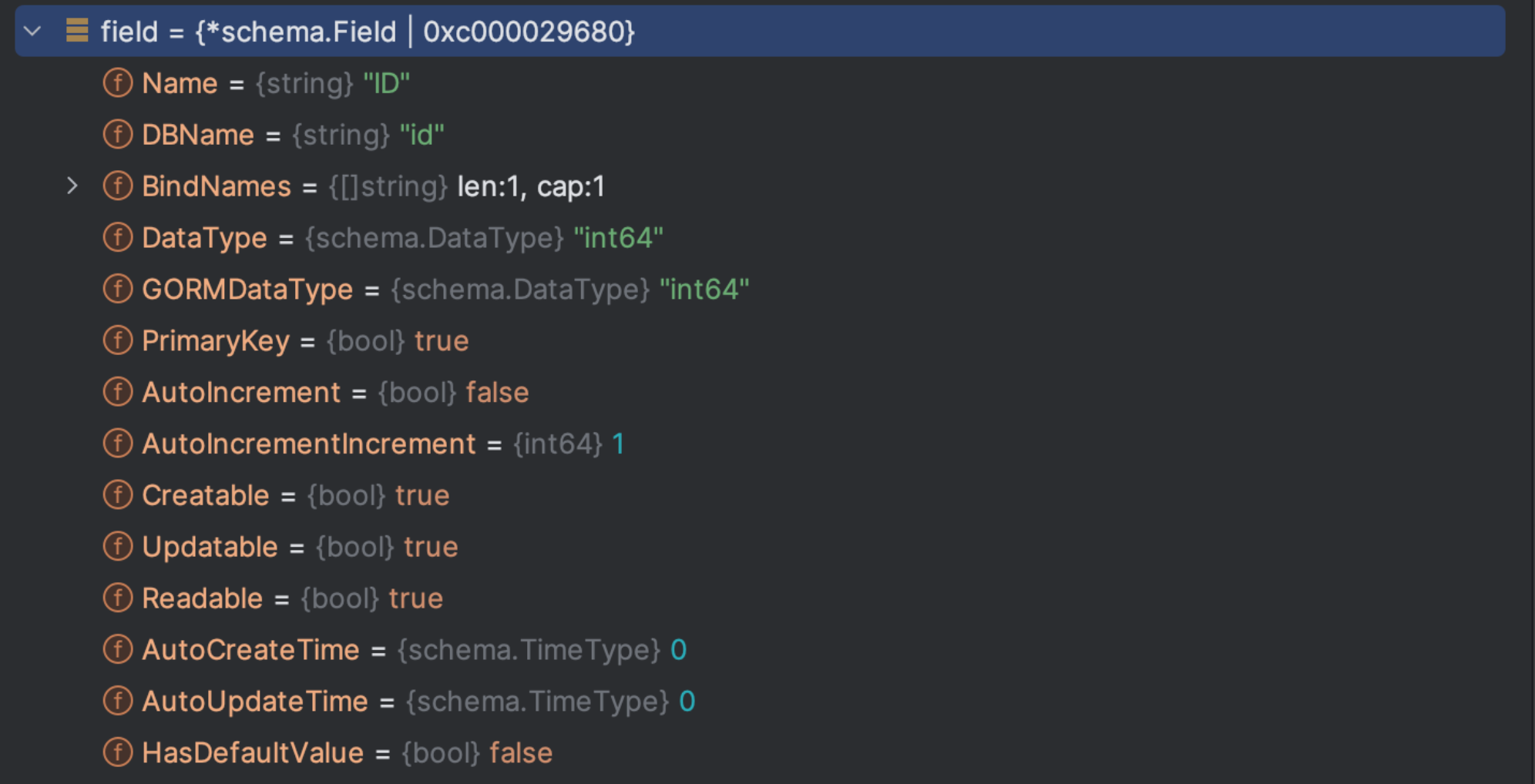This screenshot has height=784, width=1535.
Task: Click the false value of HasDefaultValue
Action: click(521, 753)
